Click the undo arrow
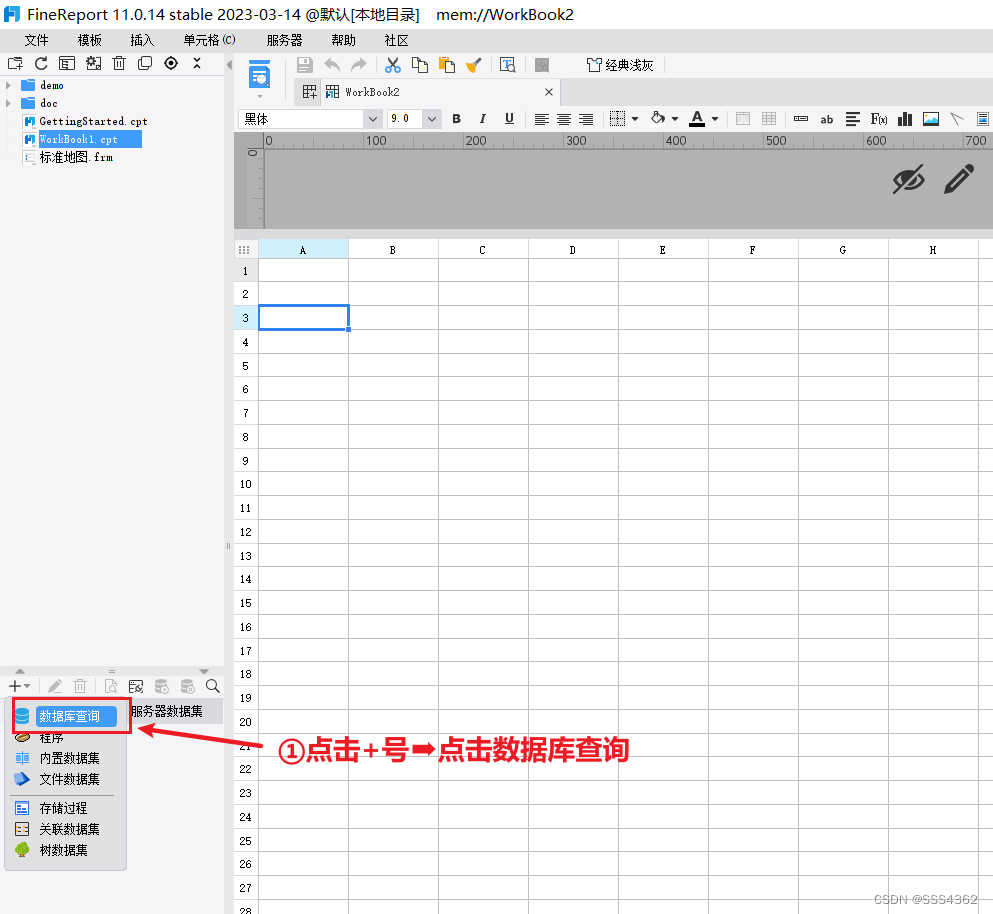993x914 pixels. pos(332,65)
